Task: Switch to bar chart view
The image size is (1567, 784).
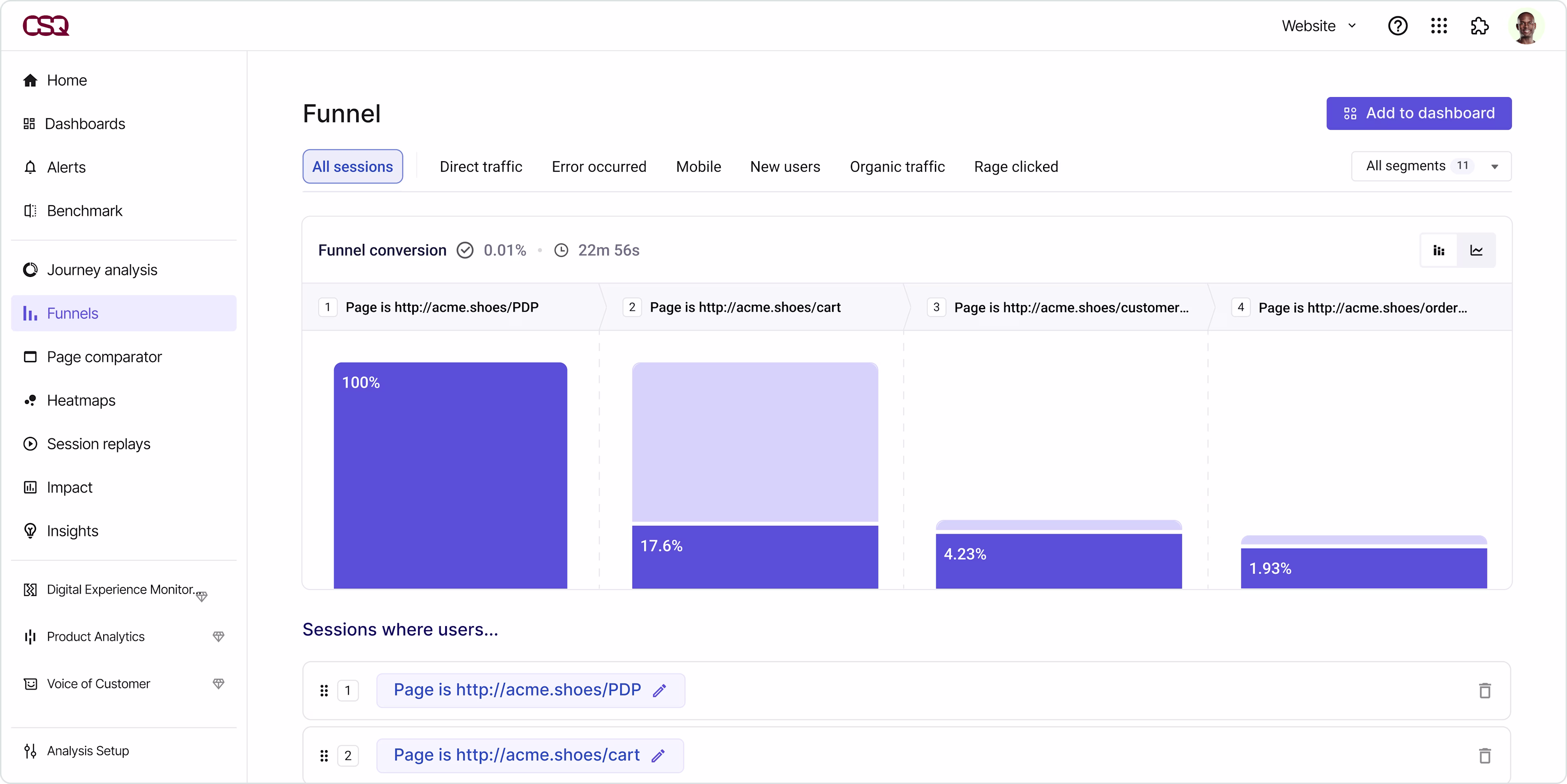Action: [x=1438, y=250]
